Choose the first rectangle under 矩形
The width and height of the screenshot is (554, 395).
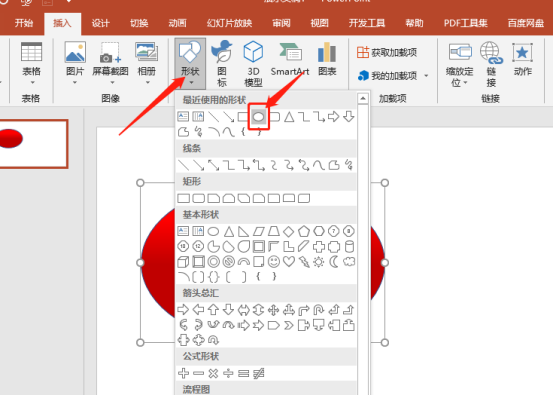pos(183,198)
